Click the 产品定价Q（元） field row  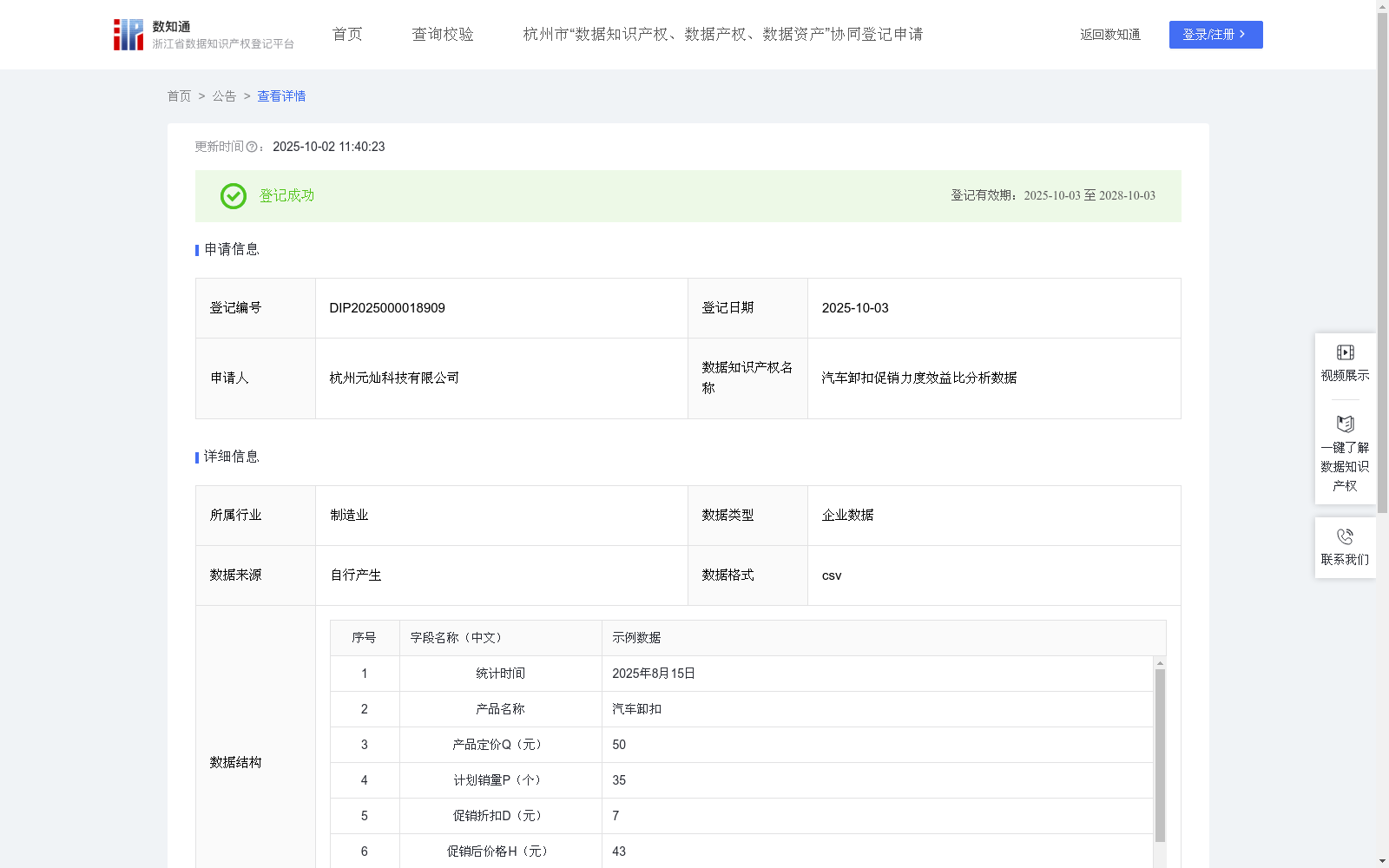pos(741,745)
